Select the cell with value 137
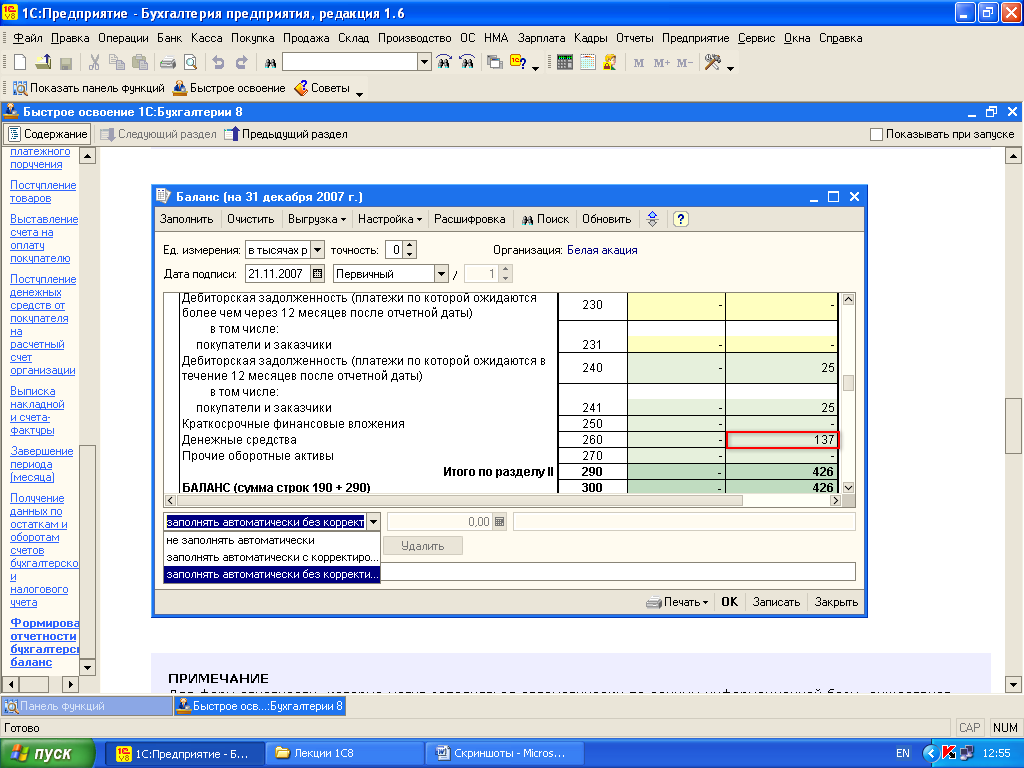Image resolution: width=1024 pixels, height=768 pixels. [782, 440]
